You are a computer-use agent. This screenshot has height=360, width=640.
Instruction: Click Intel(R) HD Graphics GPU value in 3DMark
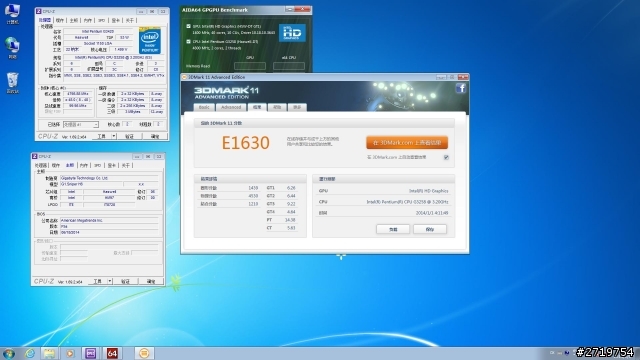point(429,191)
